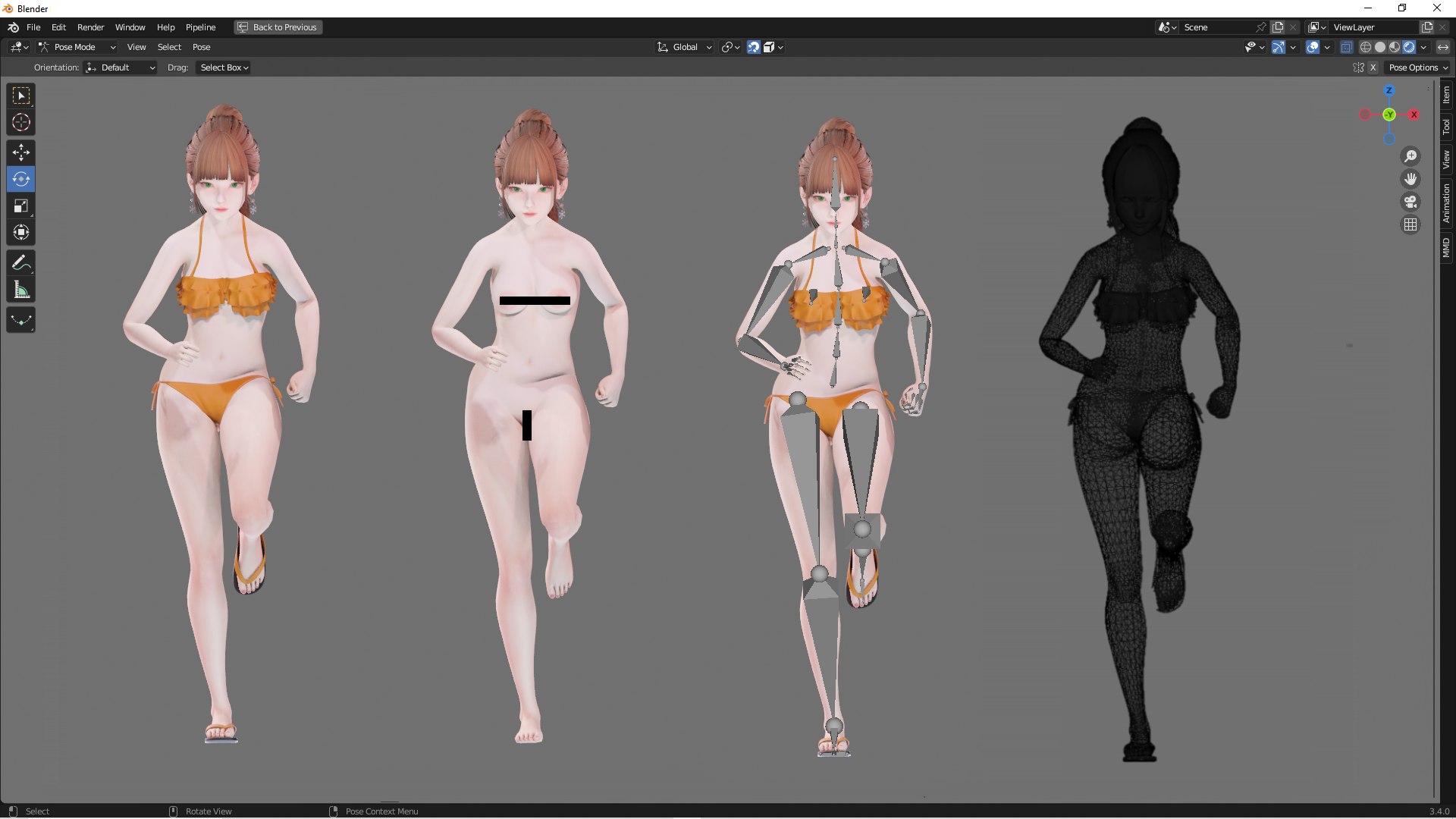Expand the Pose Options popover

pos(1417,67)
